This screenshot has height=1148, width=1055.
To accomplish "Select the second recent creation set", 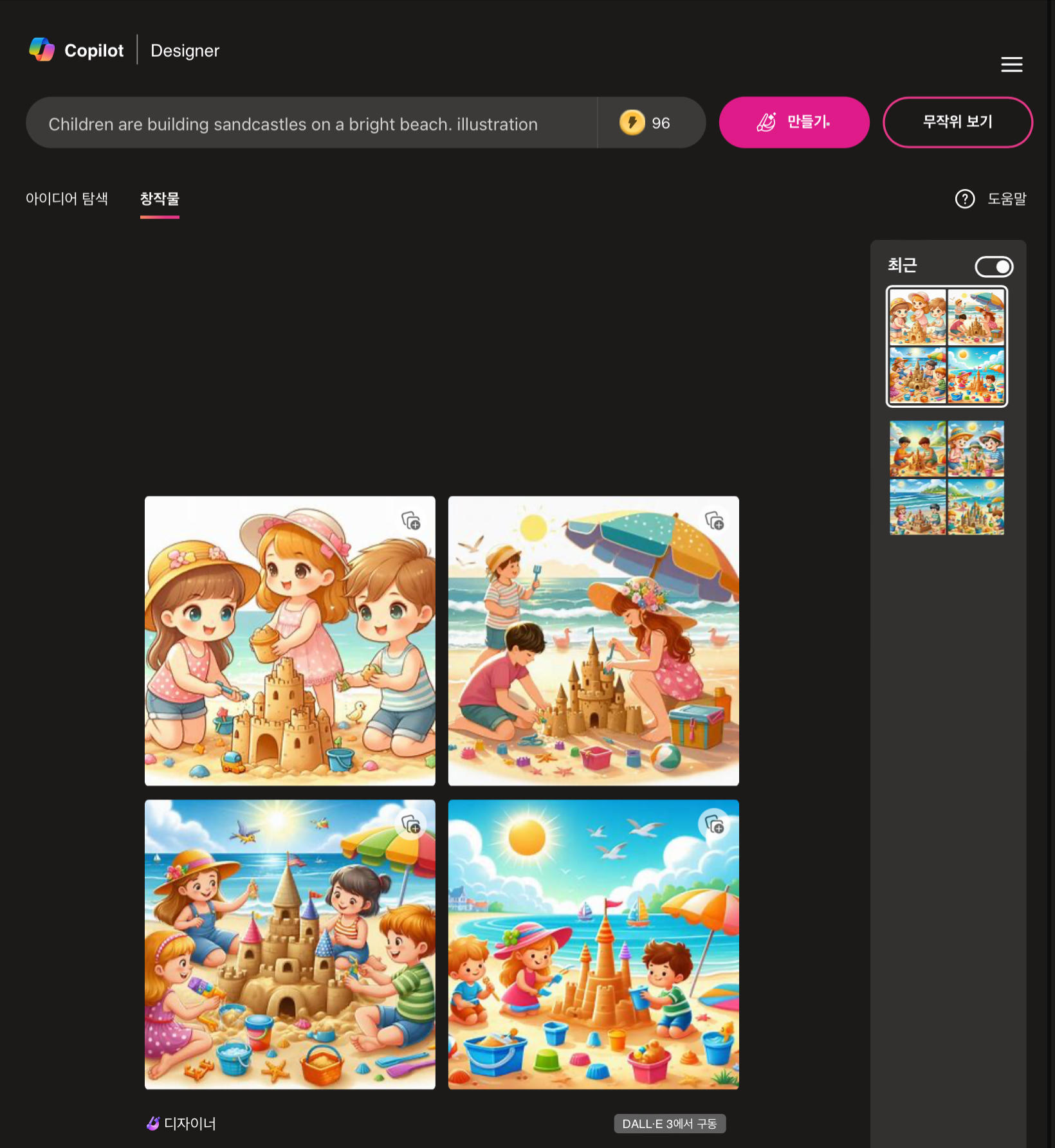I will 947,478.
